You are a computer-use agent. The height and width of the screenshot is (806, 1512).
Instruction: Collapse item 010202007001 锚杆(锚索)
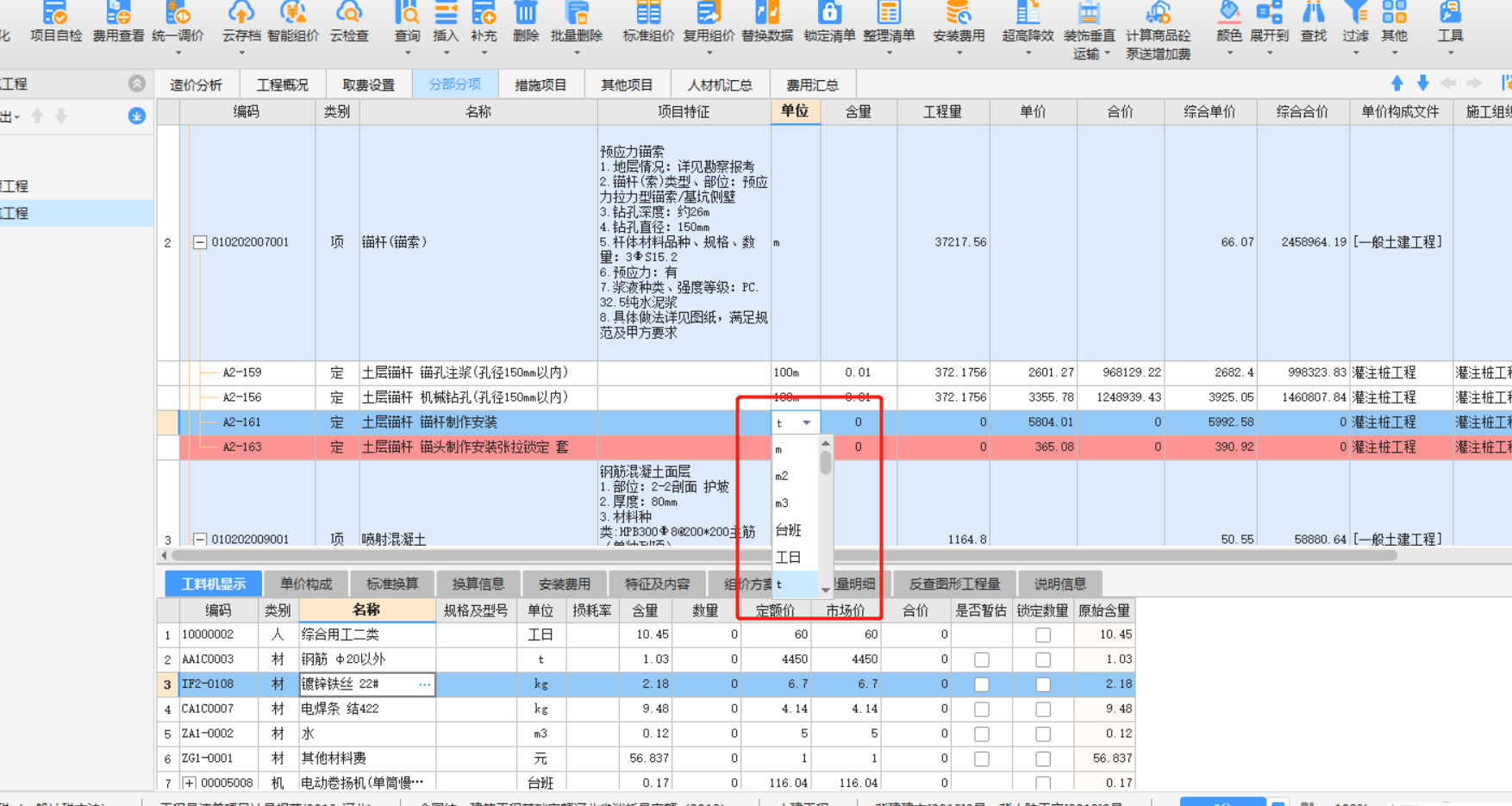pyautogui.click(x=199, y=242)
